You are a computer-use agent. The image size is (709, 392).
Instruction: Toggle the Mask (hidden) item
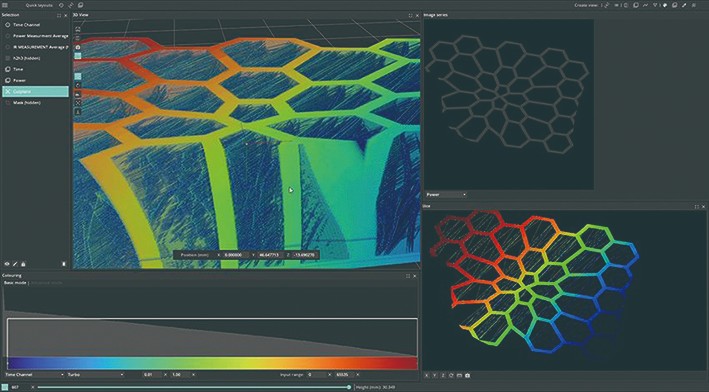(35, 103)
